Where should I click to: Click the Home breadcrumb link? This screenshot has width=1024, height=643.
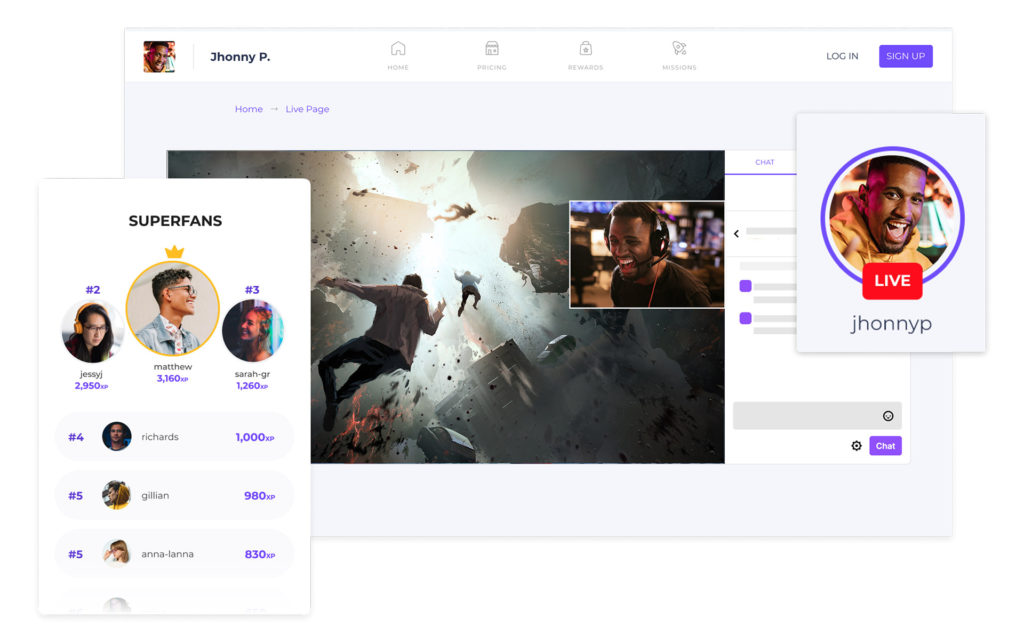click(x=248, y=109)
